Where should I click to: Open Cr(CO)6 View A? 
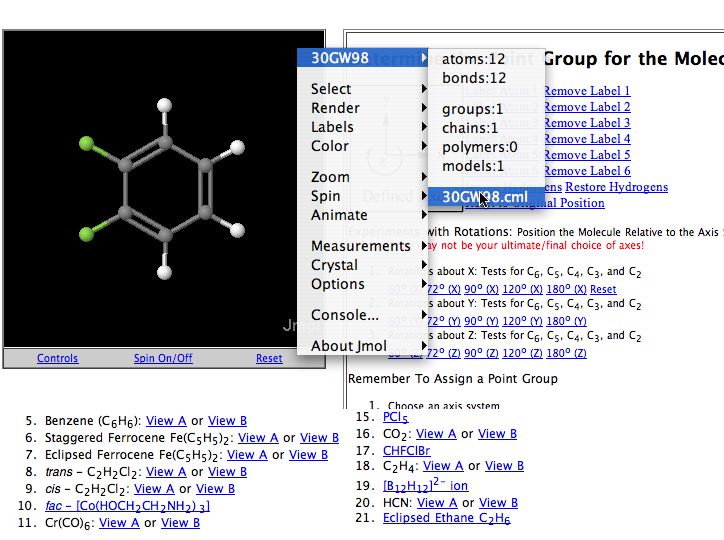click(x=119, y=523)
